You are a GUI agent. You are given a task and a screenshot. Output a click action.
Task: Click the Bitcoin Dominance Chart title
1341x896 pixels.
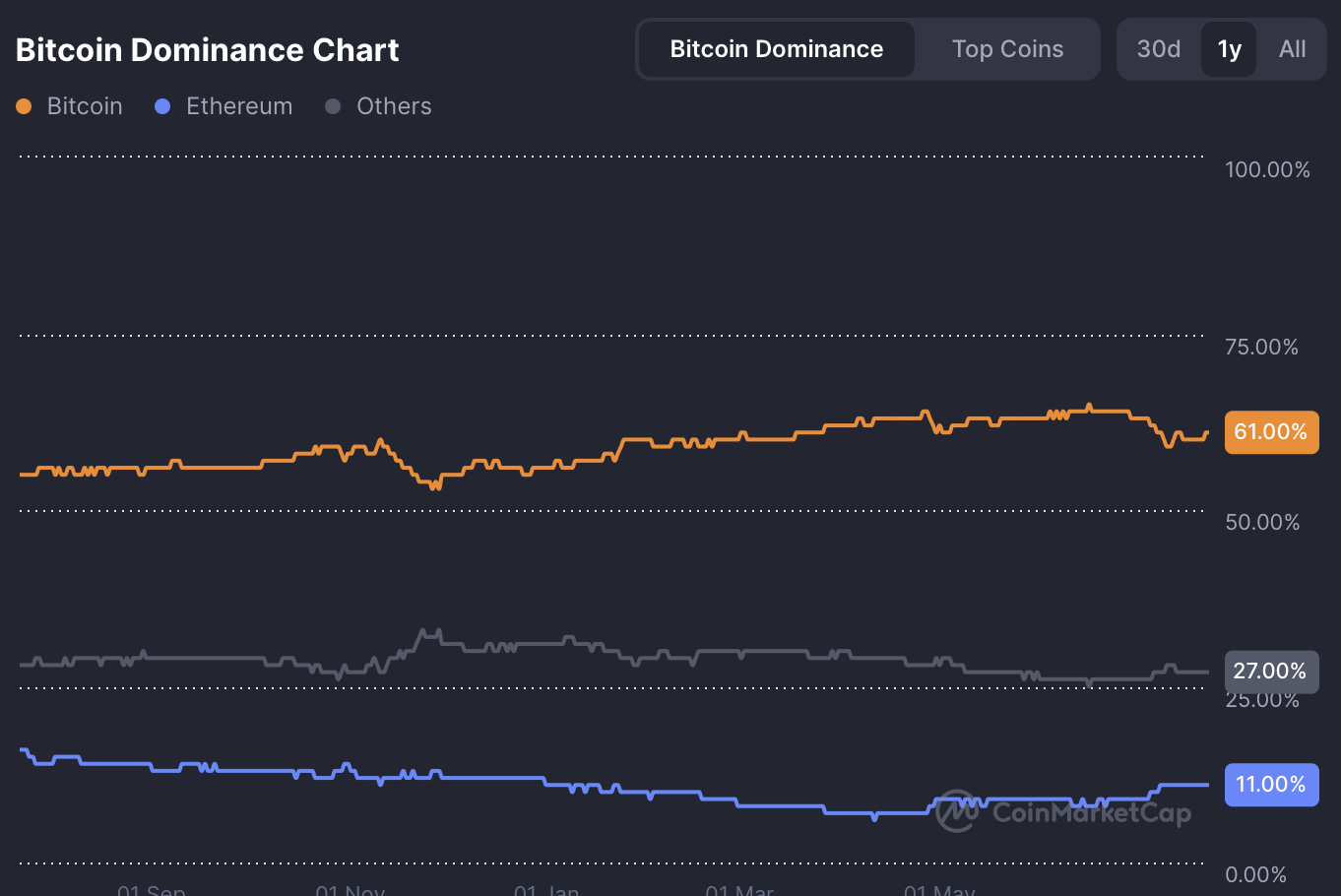(208, 50)
